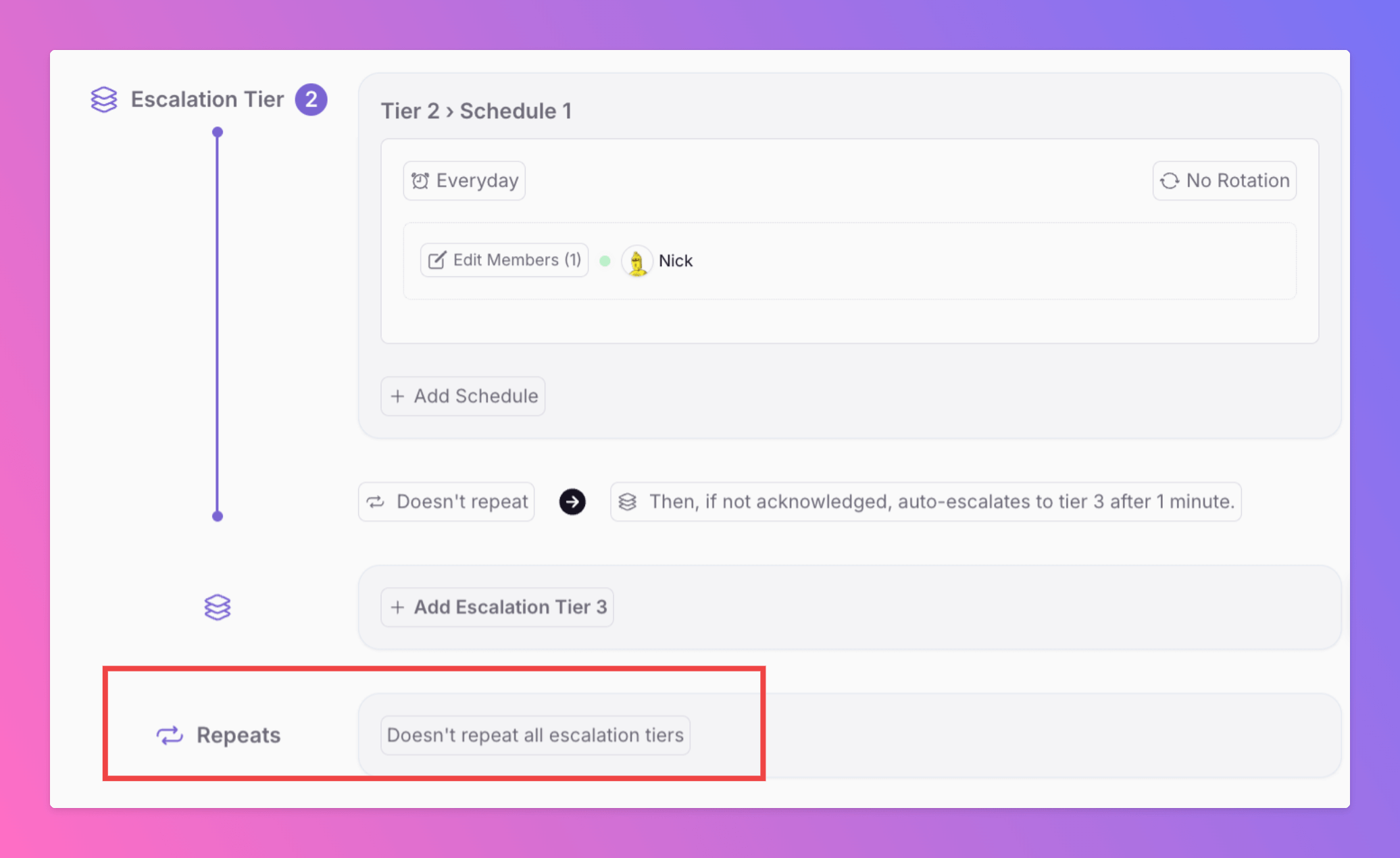The width and height of the screenshot is (1400, 858).
Task: Click the layers icon in auto-escalates message
Action: (x=628, y=502)
